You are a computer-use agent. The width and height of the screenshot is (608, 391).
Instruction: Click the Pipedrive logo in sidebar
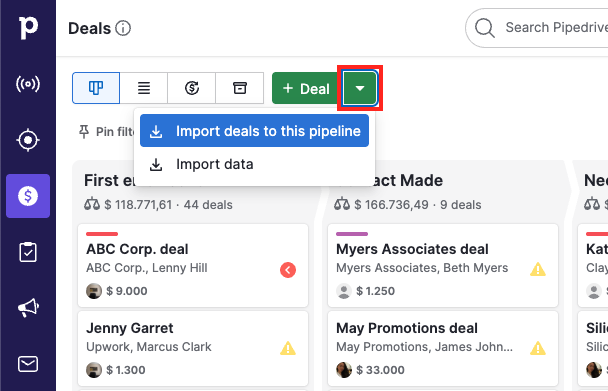click(x=28, y=27)
